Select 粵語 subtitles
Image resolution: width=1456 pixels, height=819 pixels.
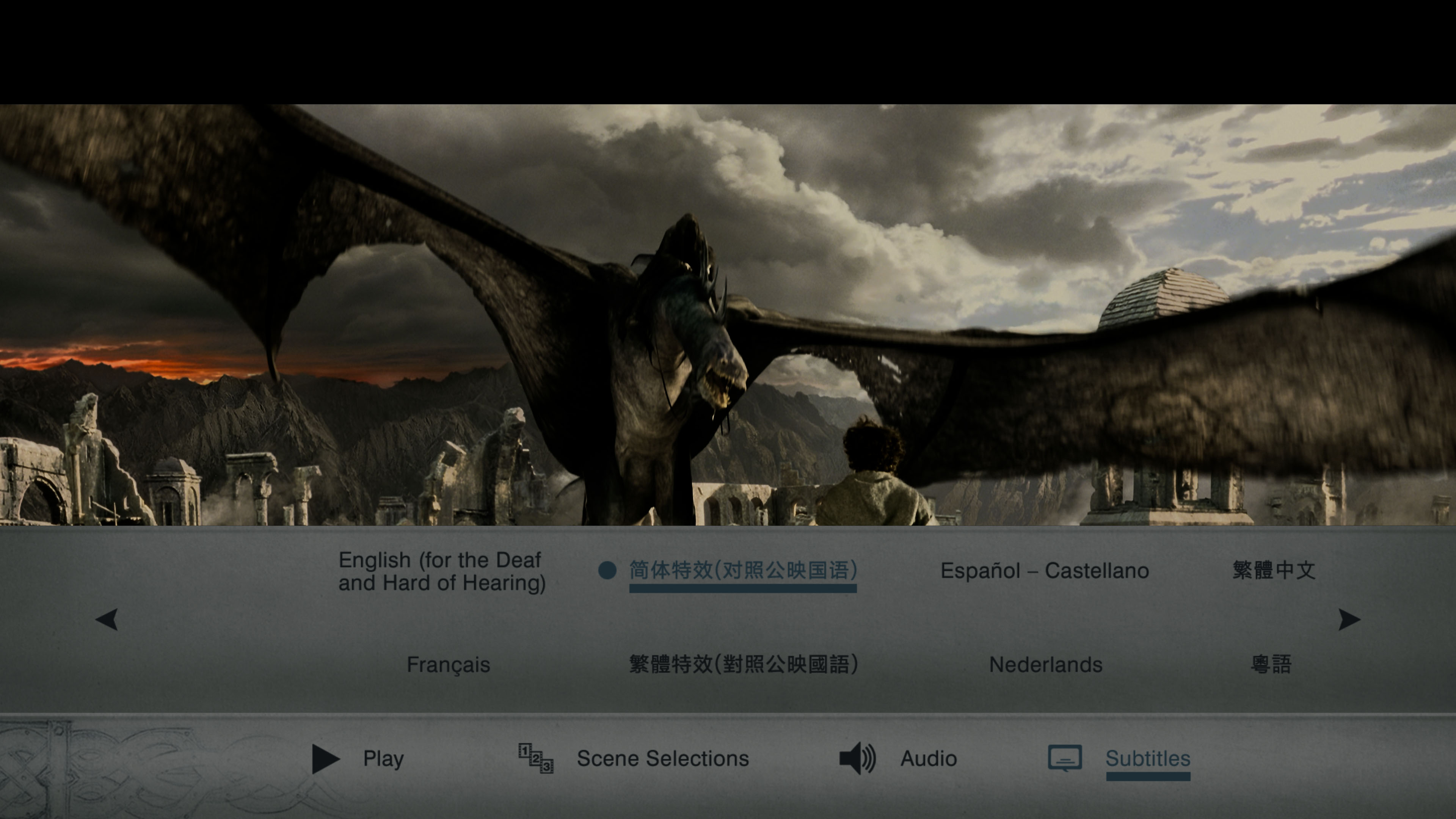tap(1271, 664)
